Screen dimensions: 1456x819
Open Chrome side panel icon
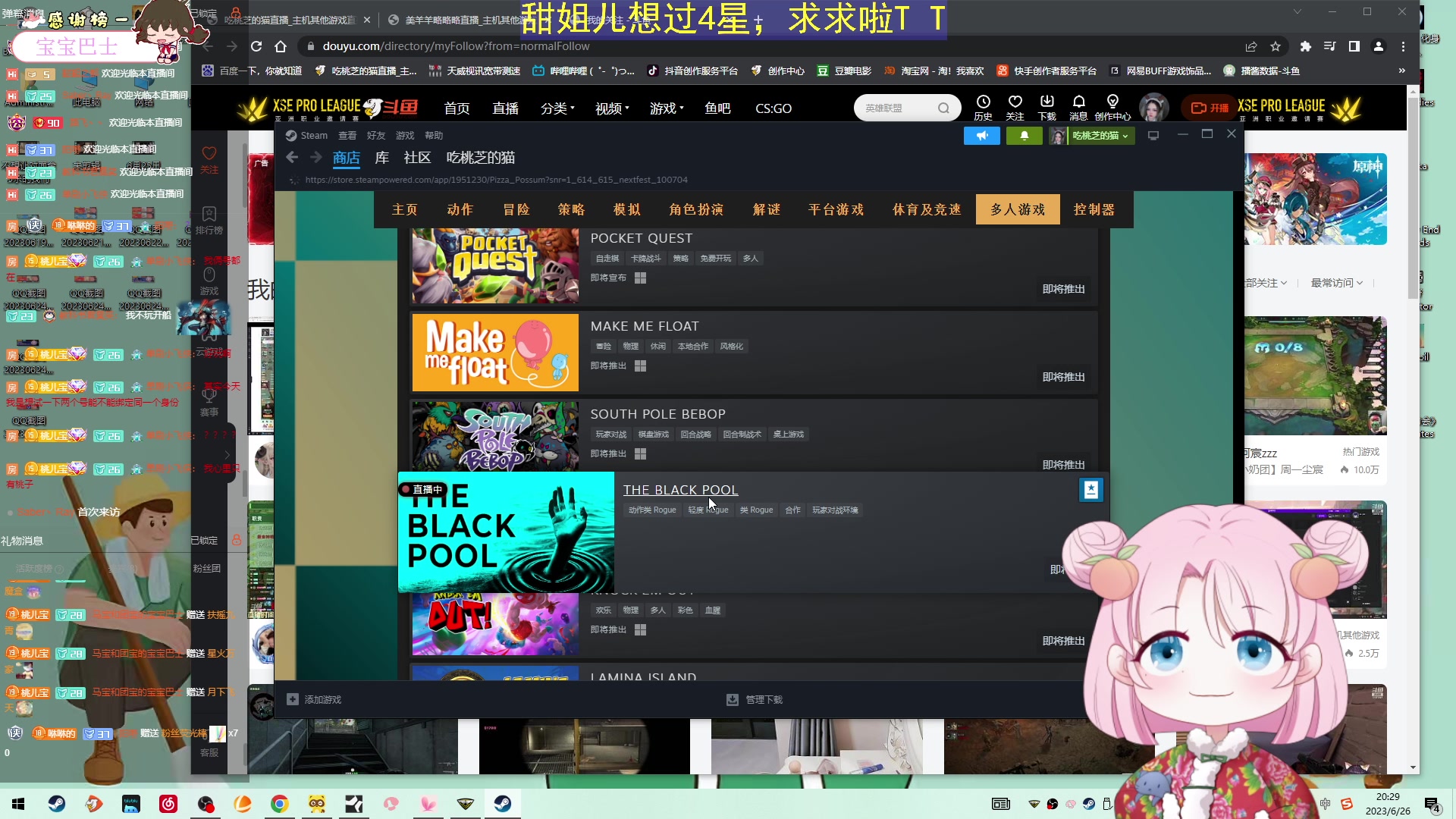(1354, 46)
